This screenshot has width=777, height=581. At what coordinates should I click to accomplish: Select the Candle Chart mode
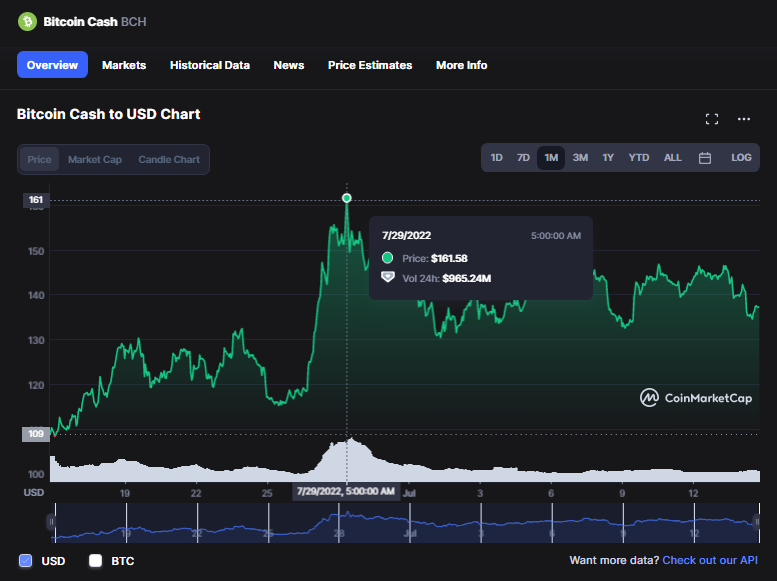[x=169, y=159]
